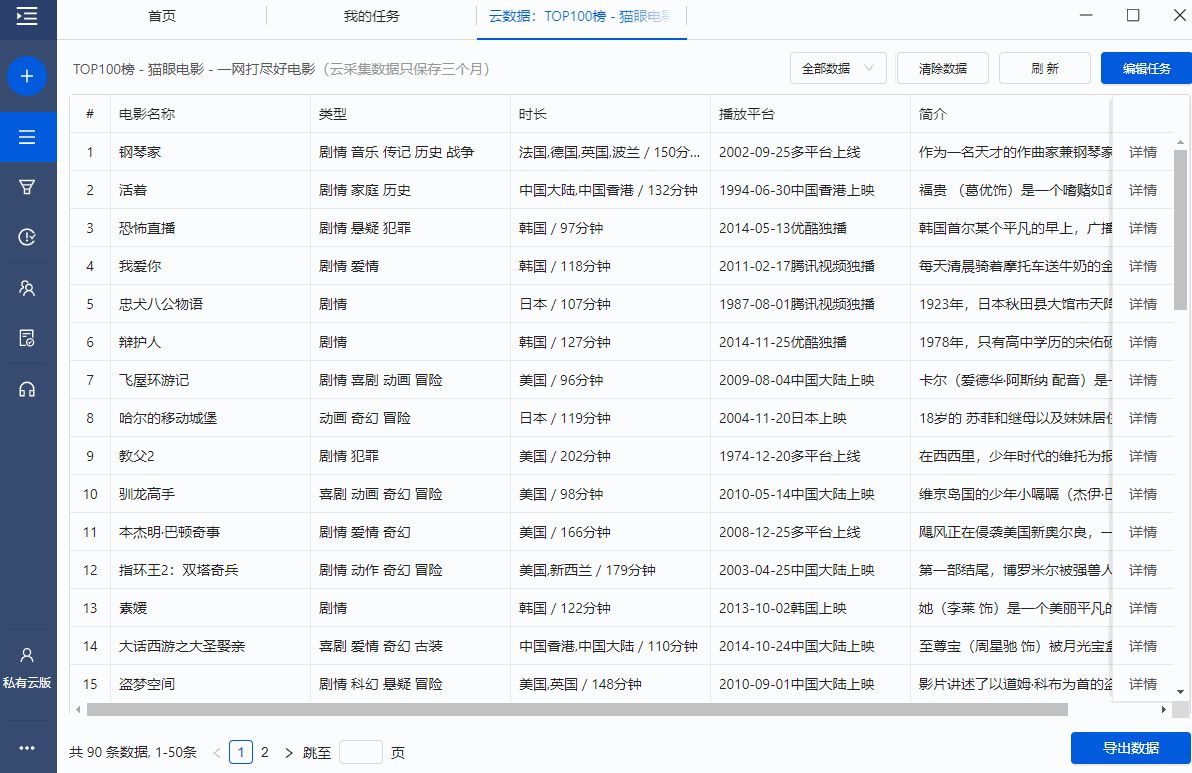Open 详情 for 哈尔的移动城堡
Screen dimensions: 1192x773
[1143, 418]
